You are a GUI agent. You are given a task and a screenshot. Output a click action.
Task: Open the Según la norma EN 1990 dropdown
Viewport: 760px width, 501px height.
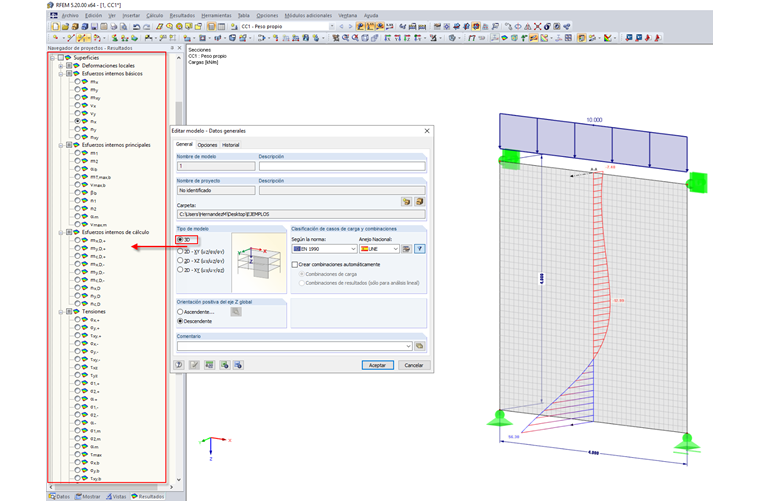pos(353,249)
